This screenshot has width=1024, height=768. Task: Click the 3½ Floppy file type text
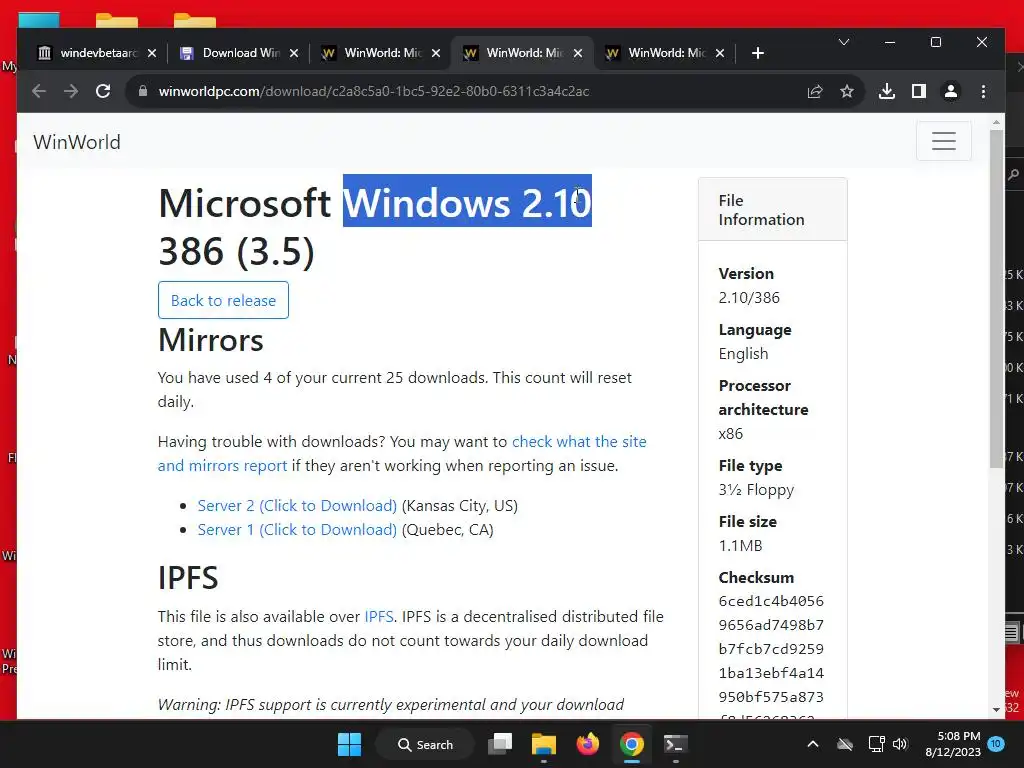point(756,490)
